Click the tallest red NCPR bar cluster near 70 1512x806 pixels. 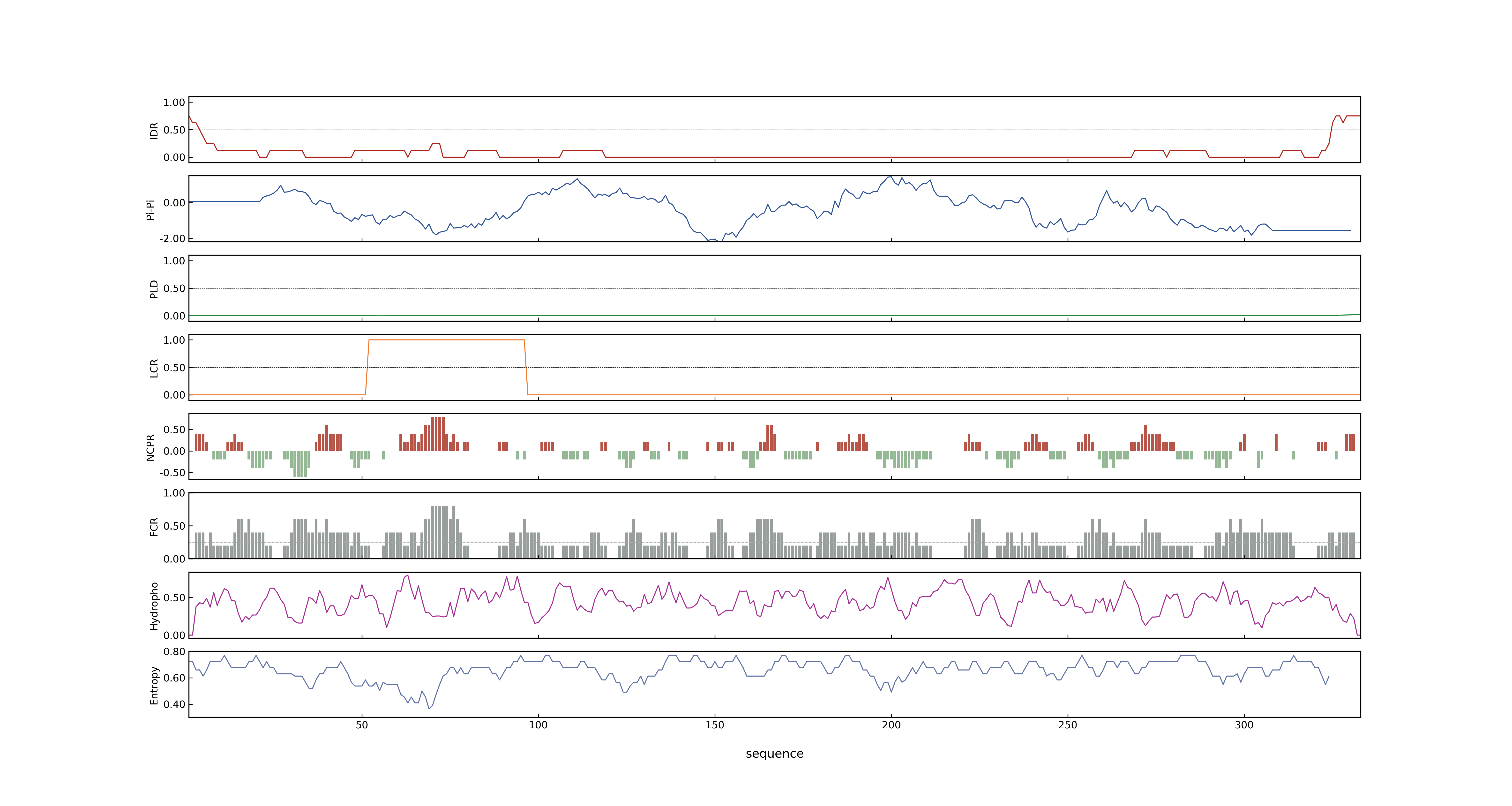click(438, 434)
